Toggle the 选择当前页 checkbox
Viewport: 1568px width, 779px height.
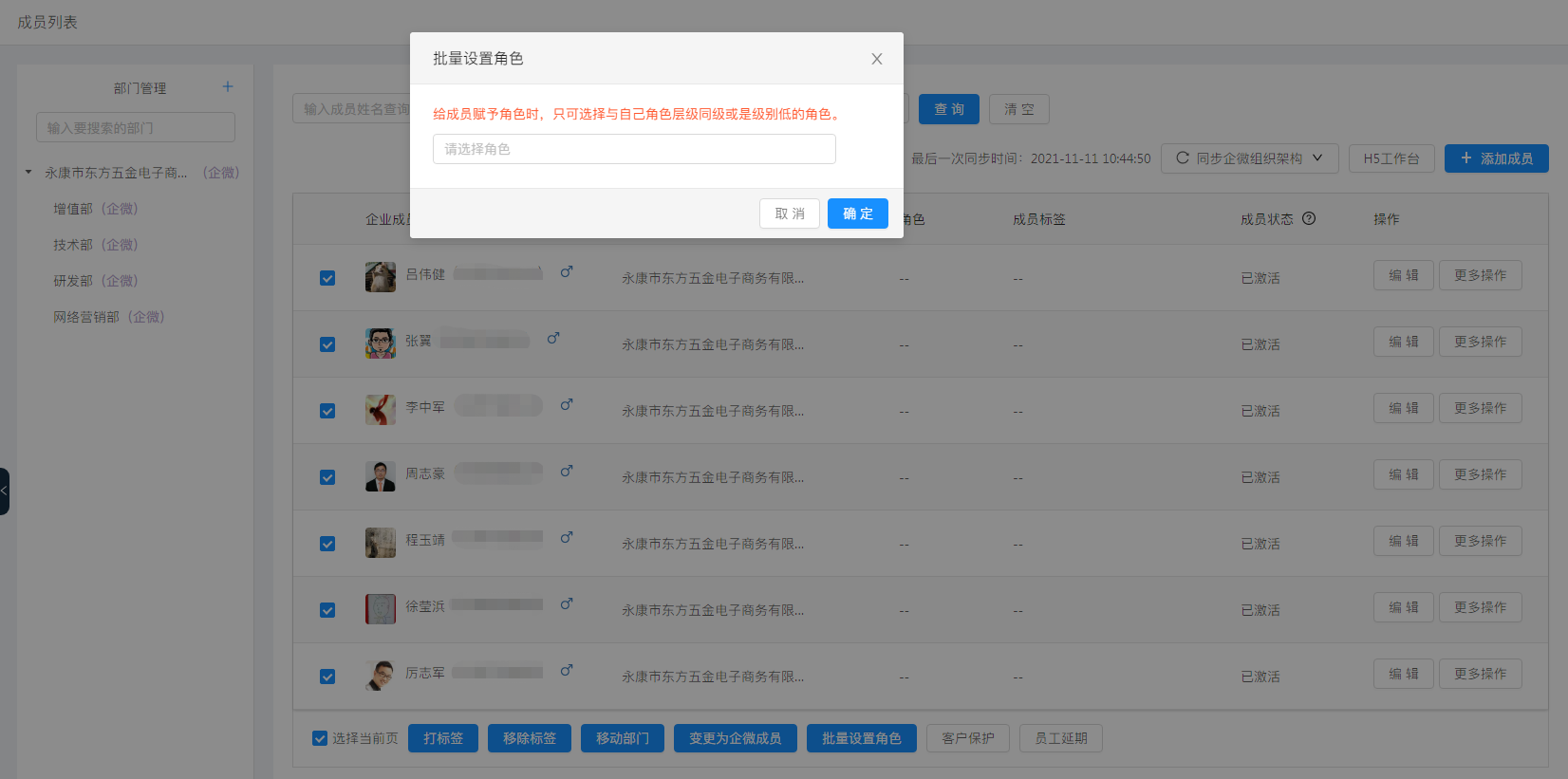point(320,738)
